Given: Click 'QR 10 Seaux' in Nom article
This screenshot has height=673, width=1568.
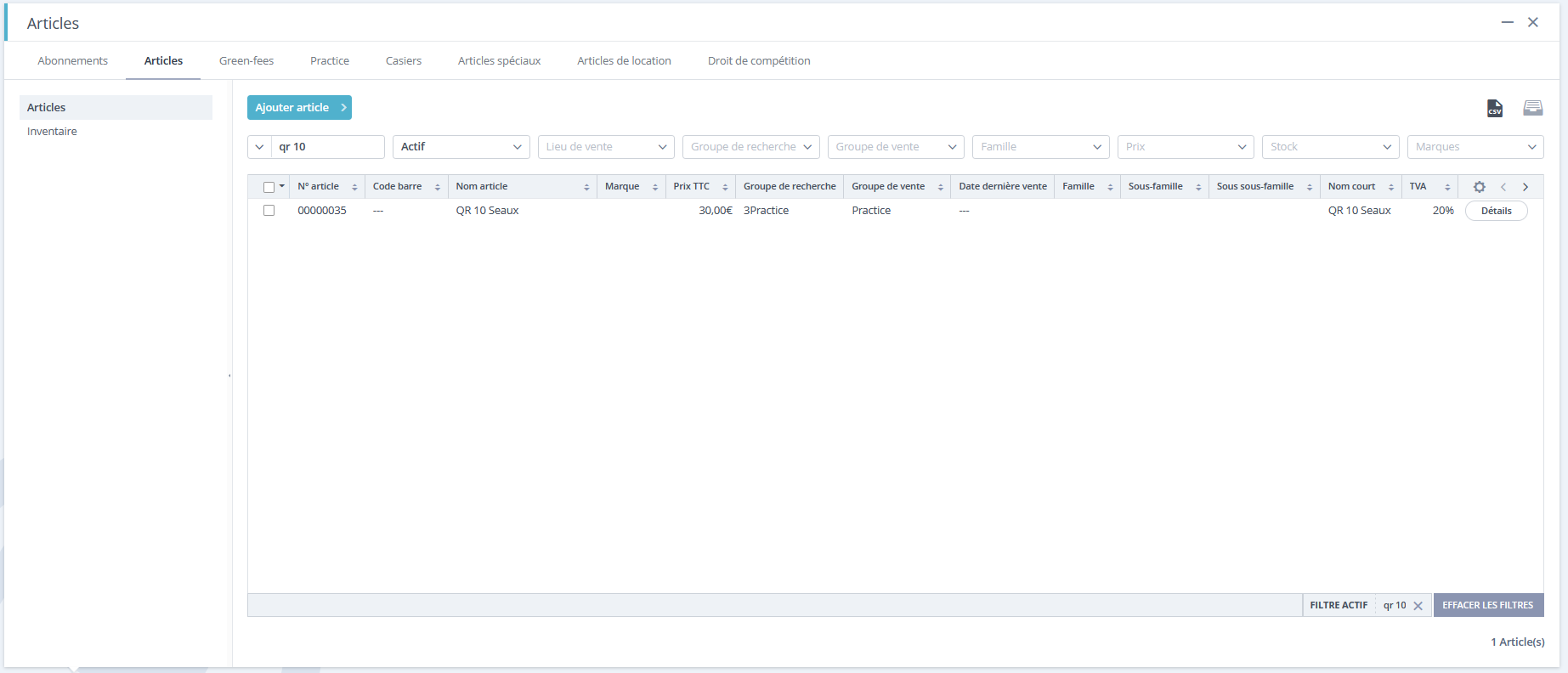Looking at the screenshot, I should (487, 211).
